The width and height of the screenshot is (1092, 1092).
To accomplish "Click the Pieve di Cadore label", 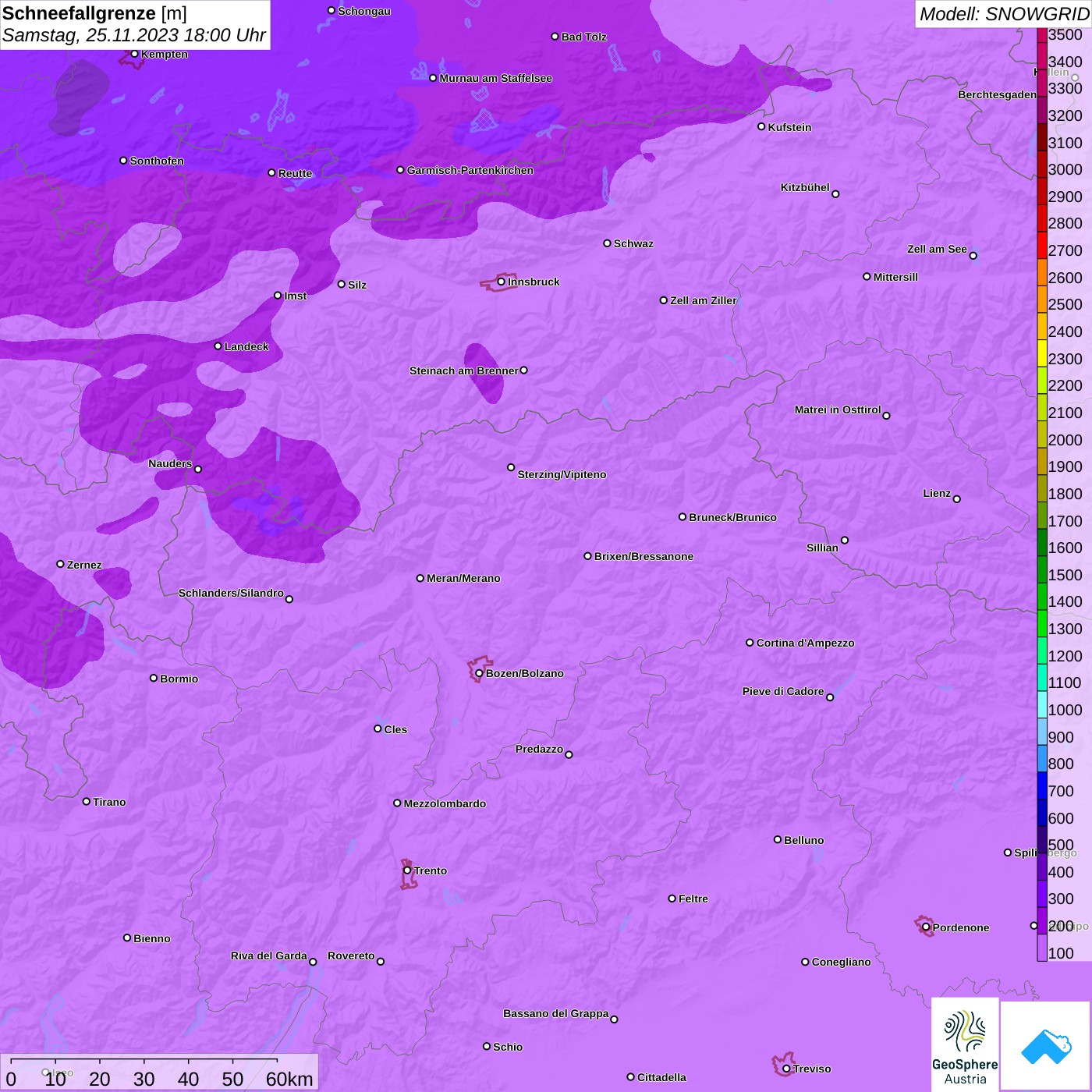I will tap(783, 691).
